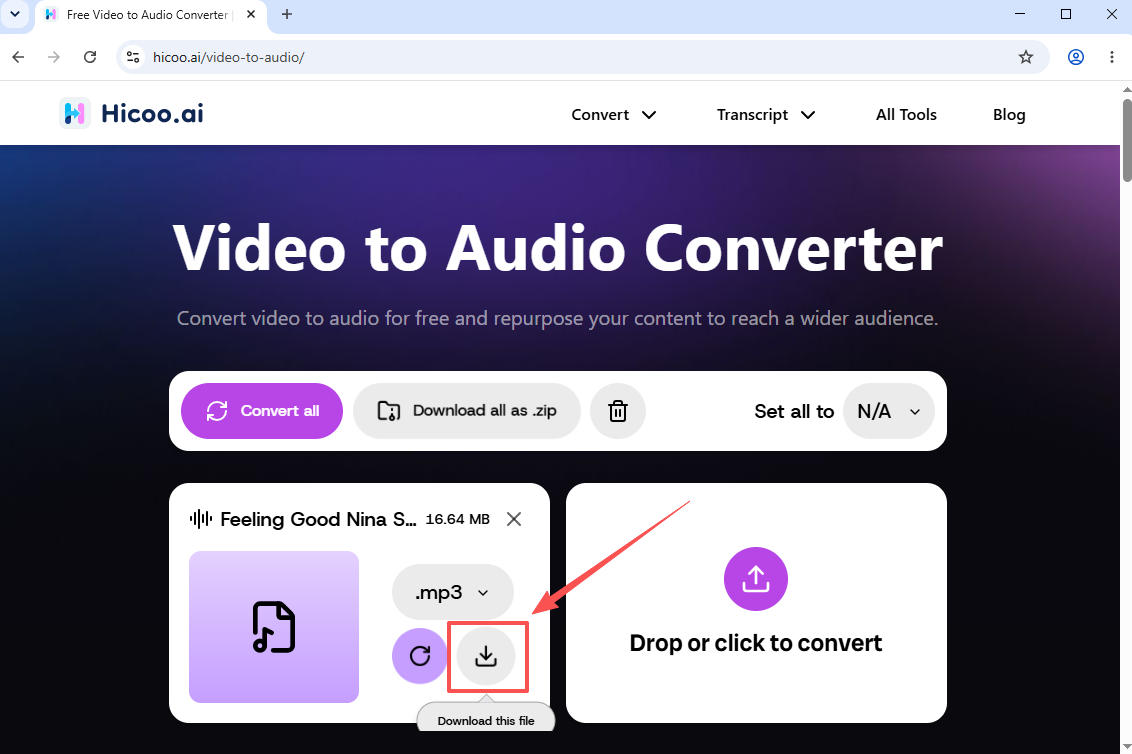Click the audio file thumbnail
1132x754 pixels.
pyautogui.click(x=274, y=627)
